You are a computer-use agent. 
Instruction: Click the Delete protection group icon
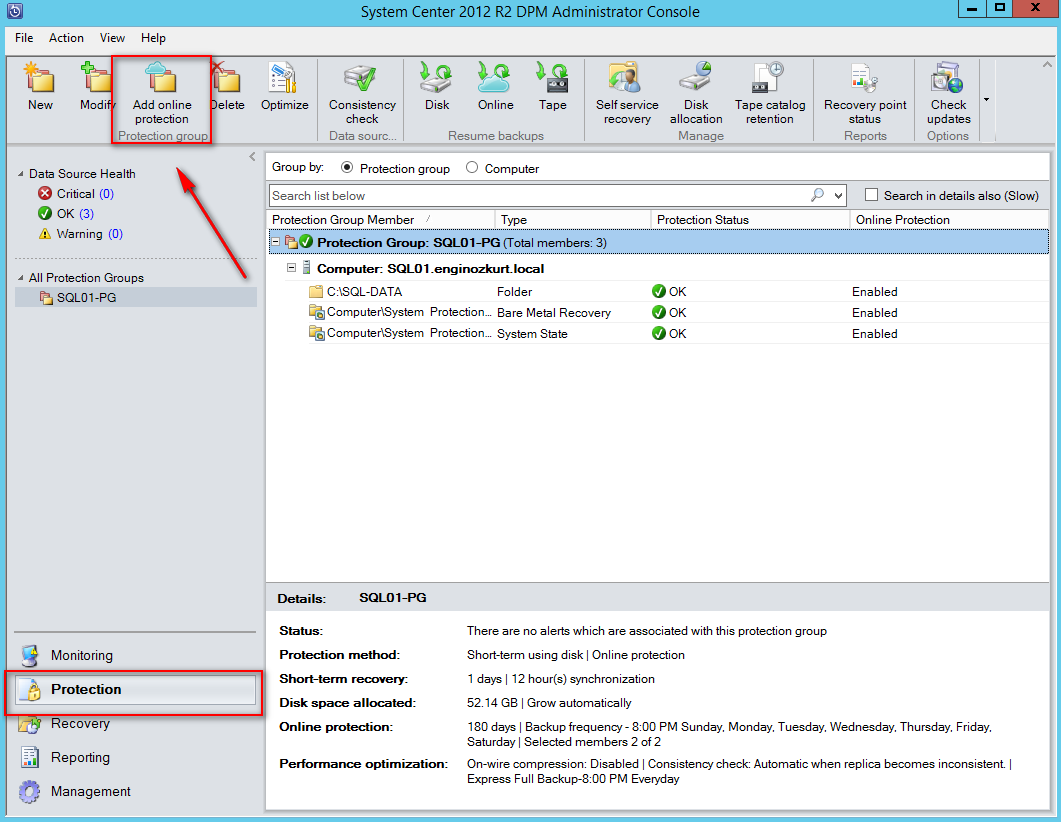point(227,78)
